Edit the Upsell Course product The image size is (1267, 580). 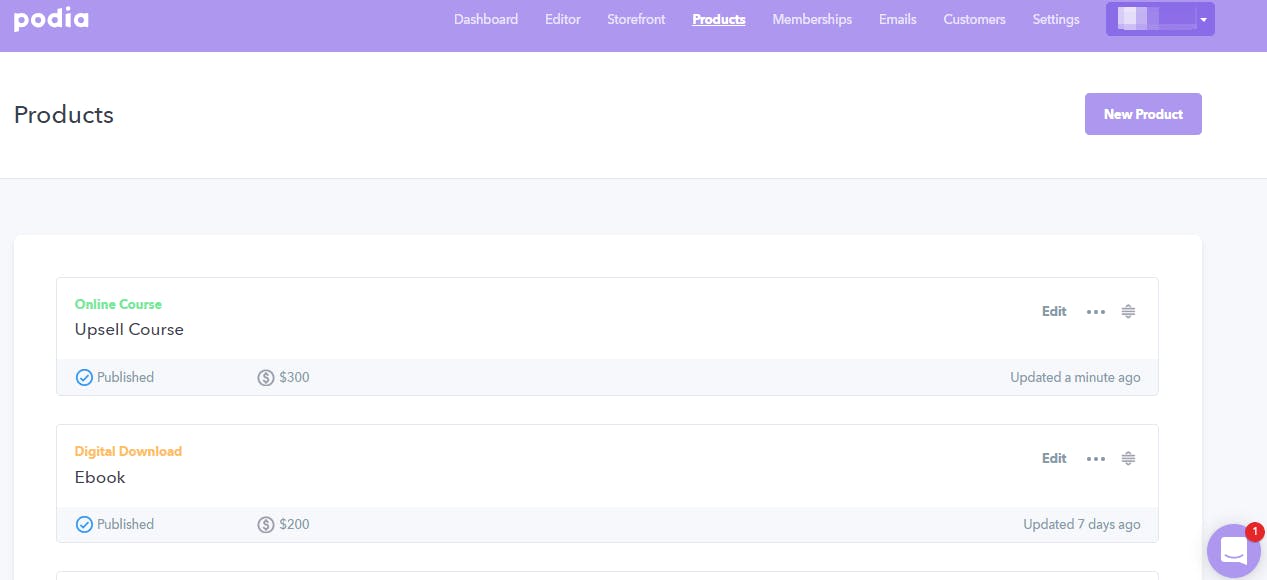pyautogui.click(x=1054, y=312)
